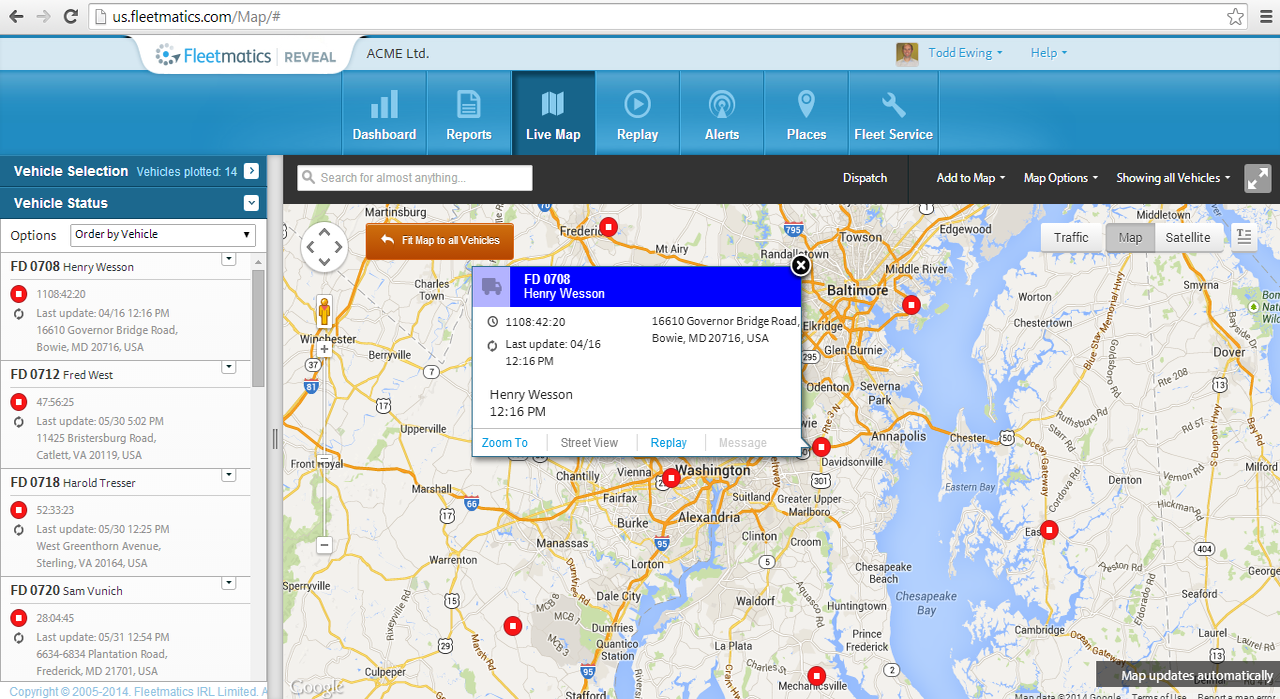Click the vehicle marker west of Dumfries
Screen dimensions: 1280x699
tap(512, 626)
